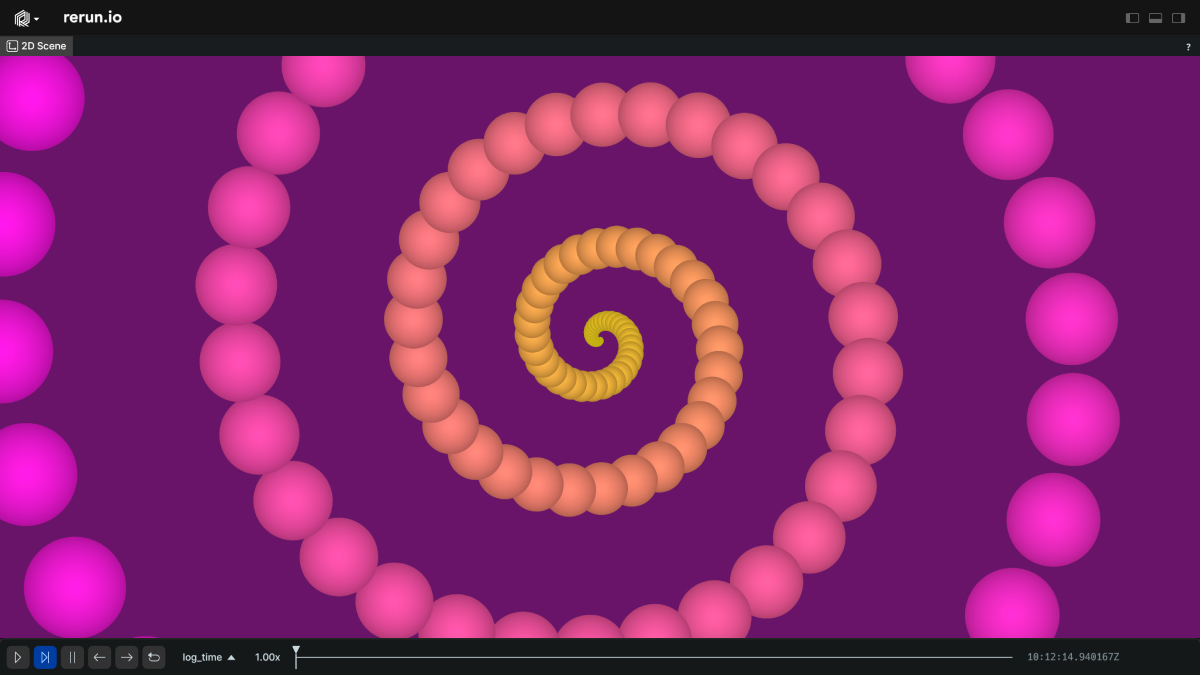Image resolution: width=1200 pixels, height=675 pixels.
Task: Open the log_time timeline dropdown
Action: [208, 657]
